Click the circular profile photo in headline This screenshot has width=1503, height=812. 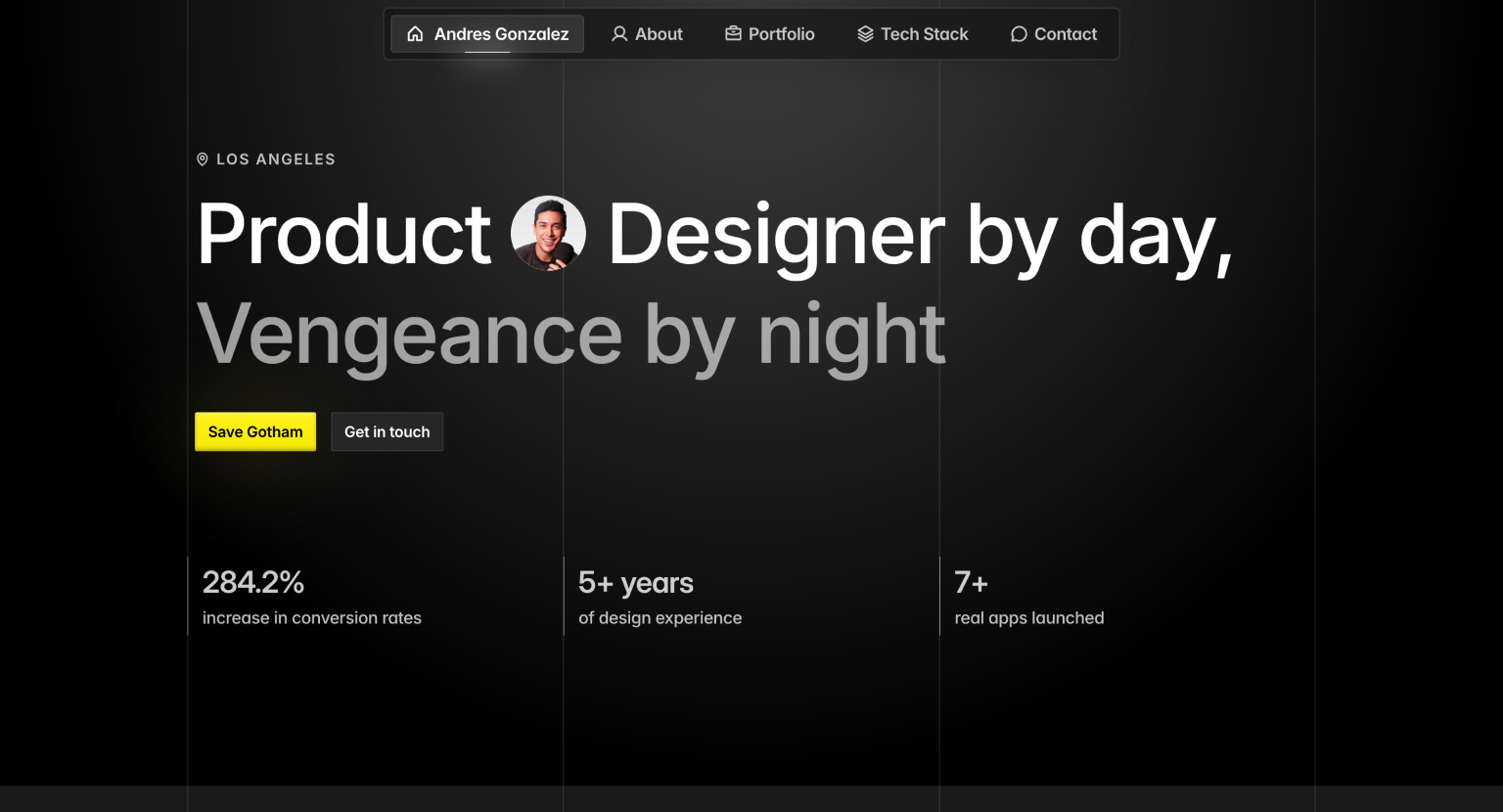coord(549,233)
